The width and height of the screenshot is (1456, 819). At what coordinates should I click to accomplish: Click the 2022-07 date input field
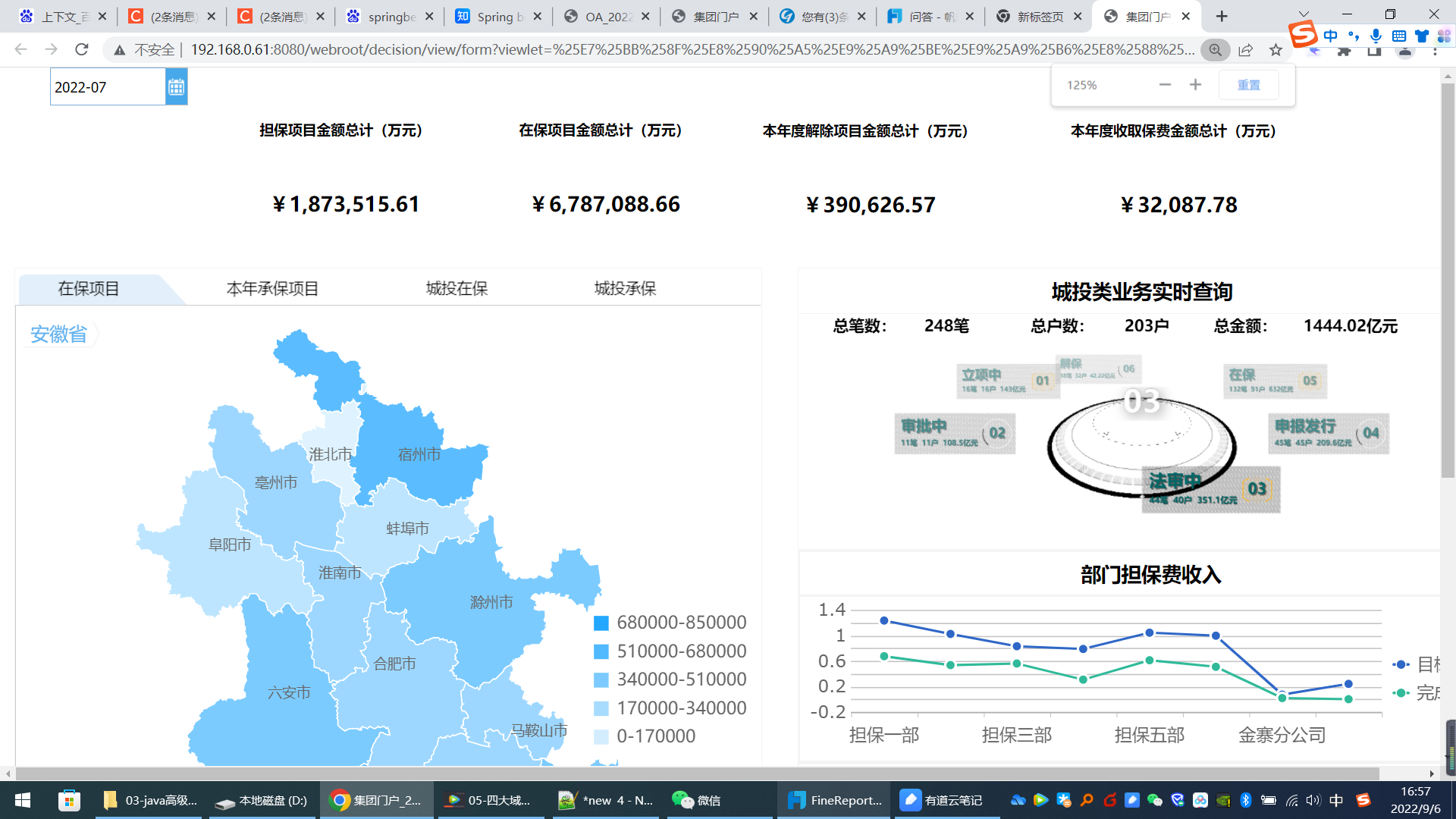pos(108,87)
